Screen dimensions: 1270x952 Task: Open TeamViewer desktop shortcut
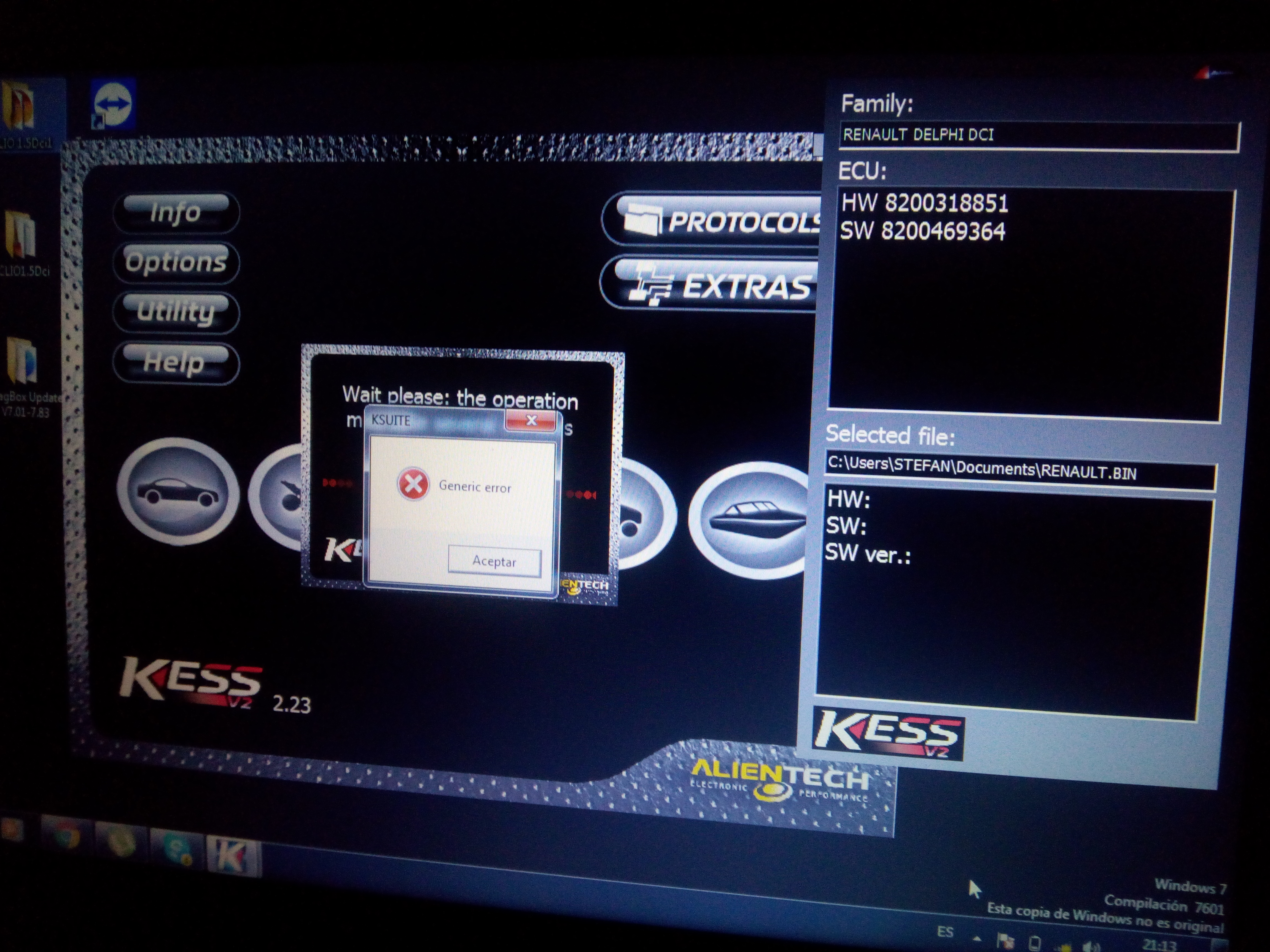click(x=113, y=105)
